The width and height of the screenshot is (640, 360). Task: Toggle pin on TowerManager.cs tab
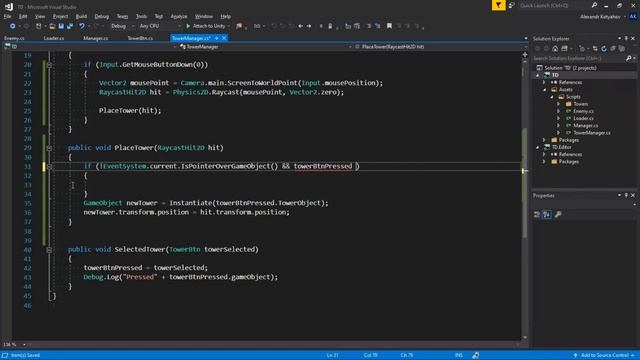[217, 38]
